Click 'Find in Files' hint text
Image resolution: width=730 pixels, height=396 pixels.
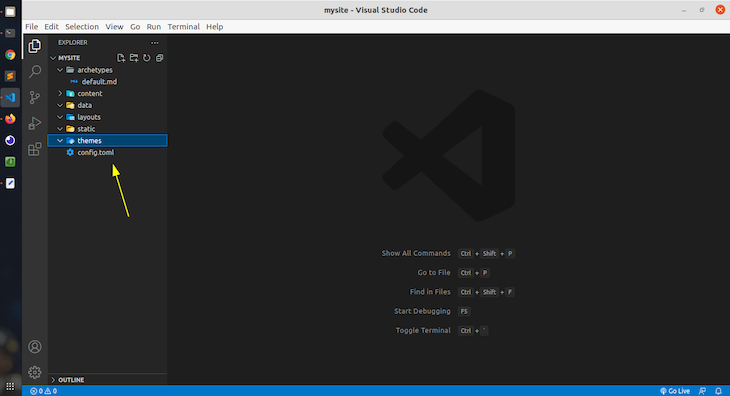tap(430, 292)
